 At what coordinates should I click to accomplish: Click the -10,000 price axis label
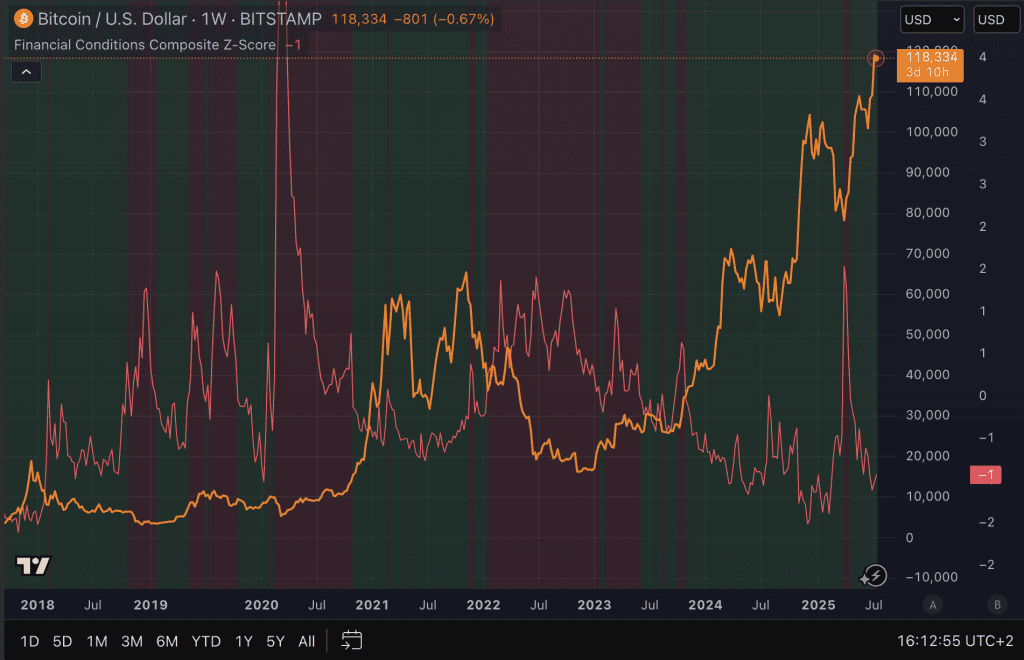coord(931,577)
